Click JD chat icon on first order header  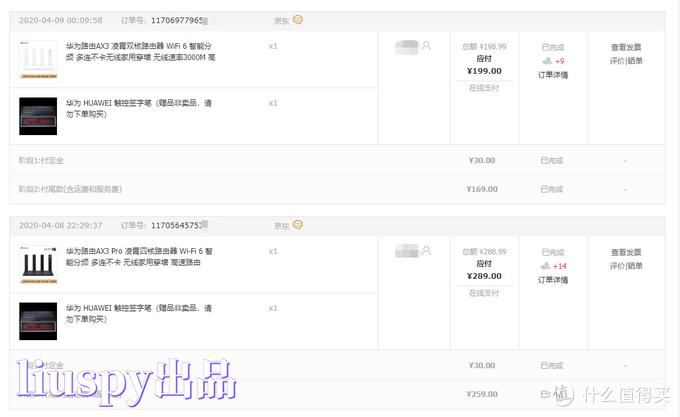298,20
